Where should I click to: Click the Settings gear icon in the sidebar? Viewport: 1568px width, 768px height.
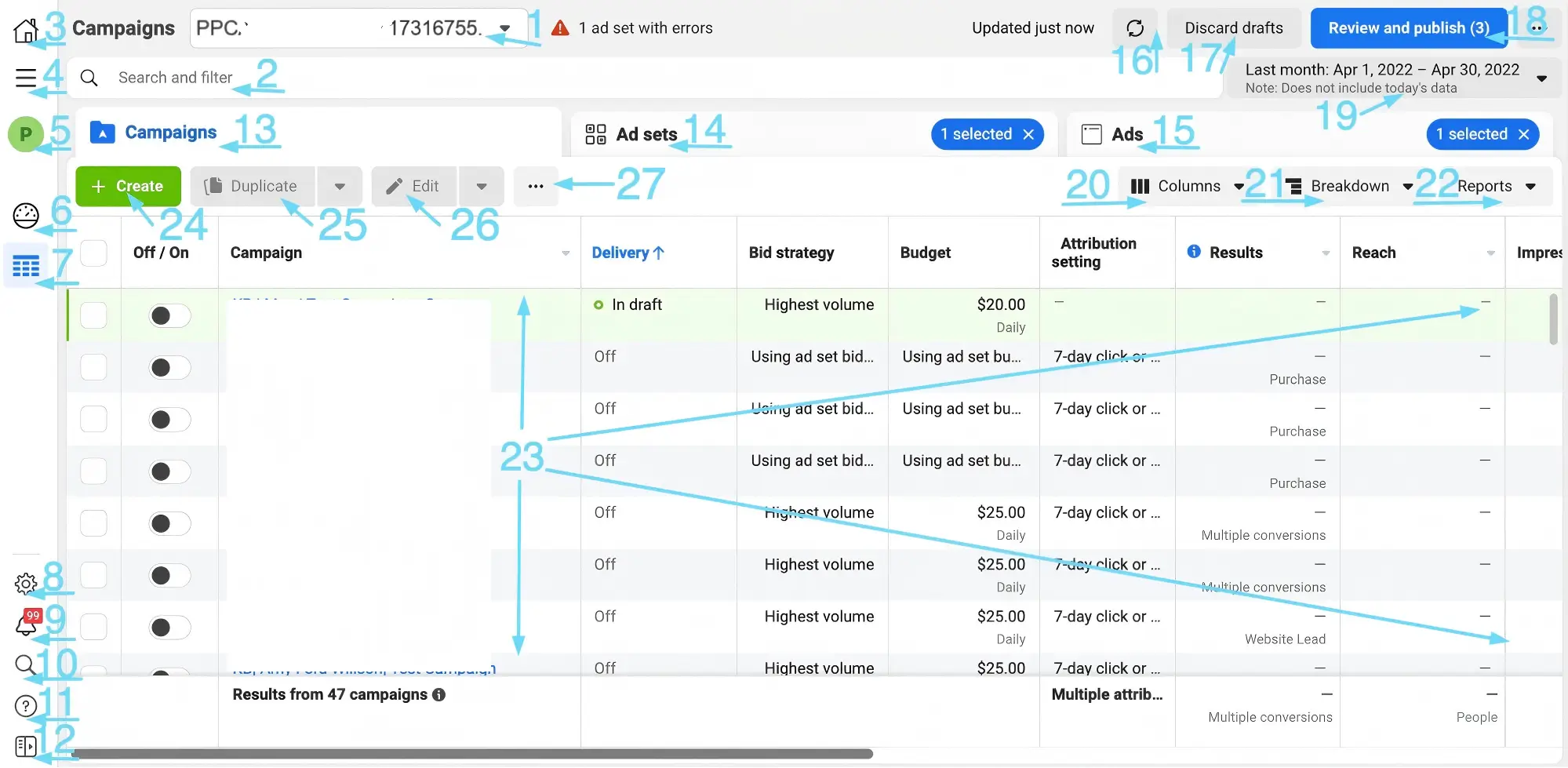(x=25, y=584)
